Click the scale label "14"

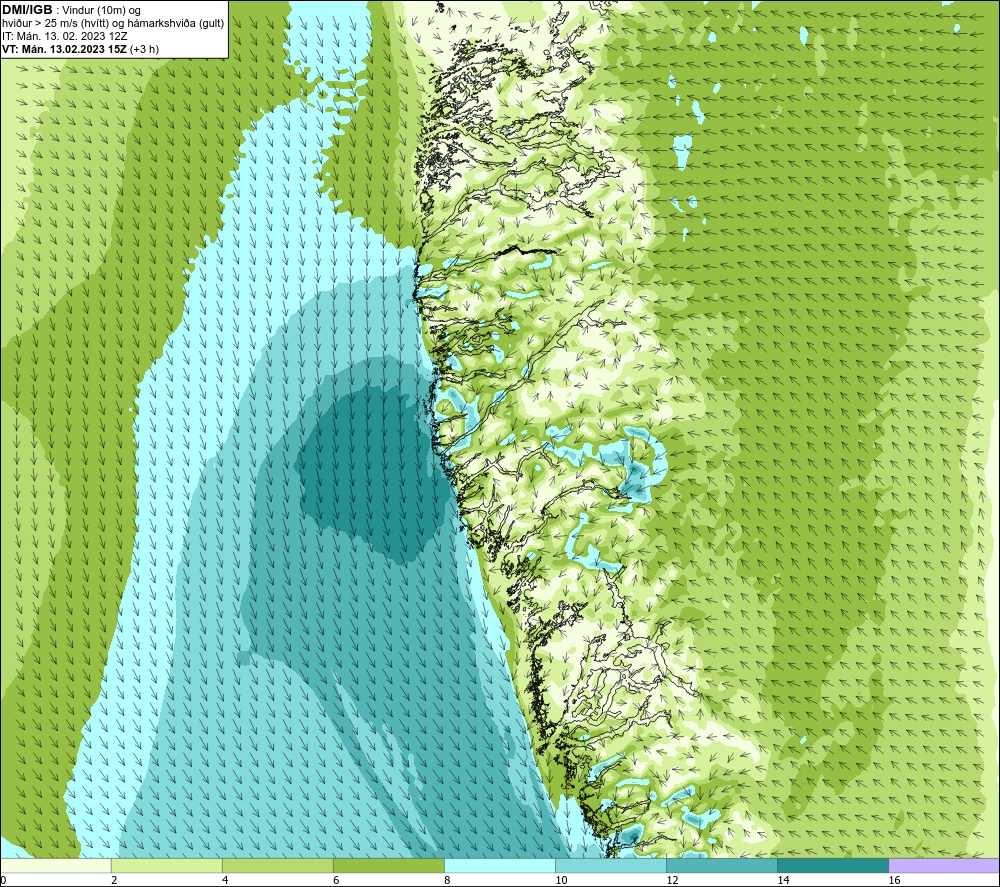[783, 880]
